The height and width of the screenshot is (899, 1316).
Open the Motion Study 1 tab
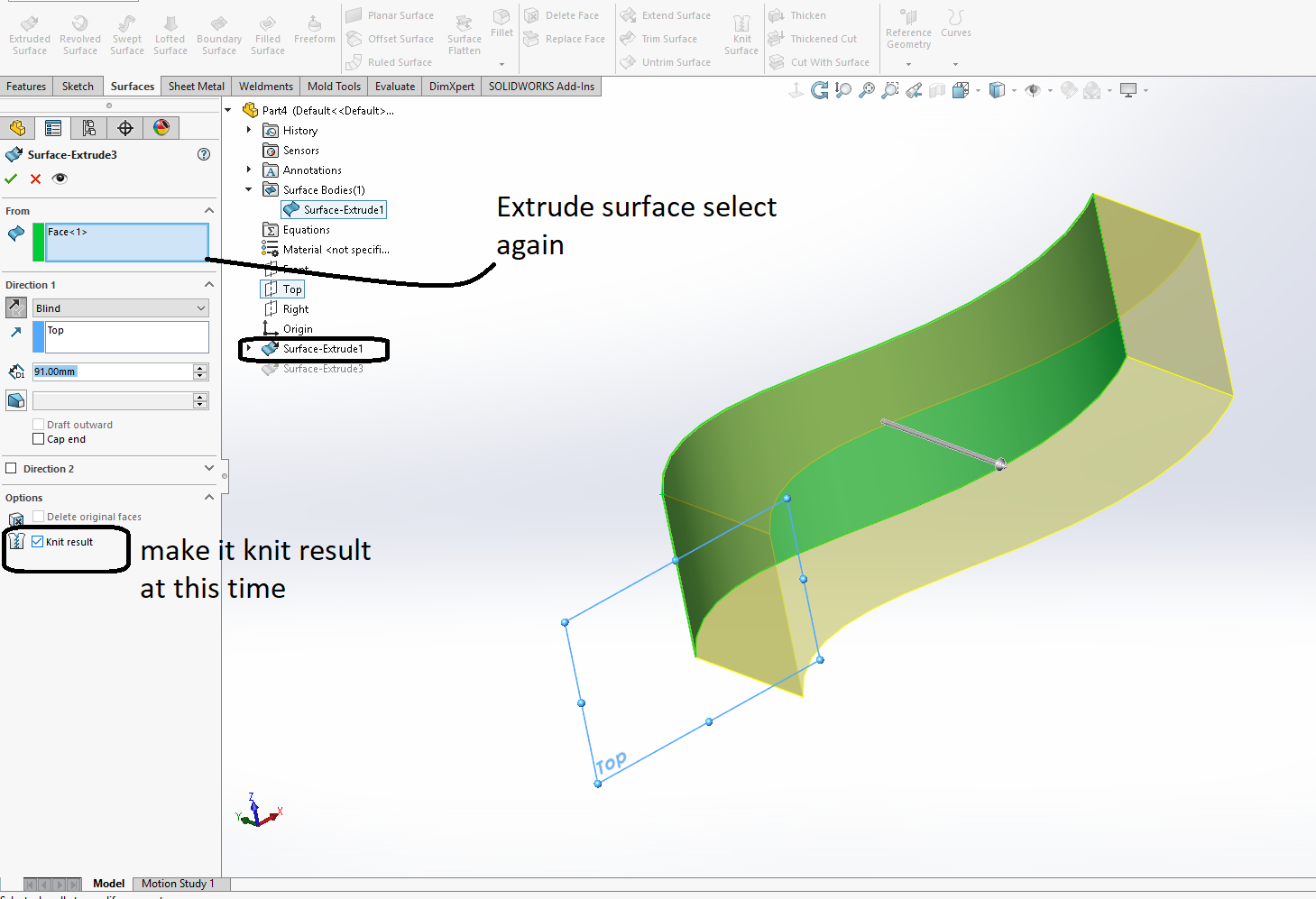(x=179, y=884)
